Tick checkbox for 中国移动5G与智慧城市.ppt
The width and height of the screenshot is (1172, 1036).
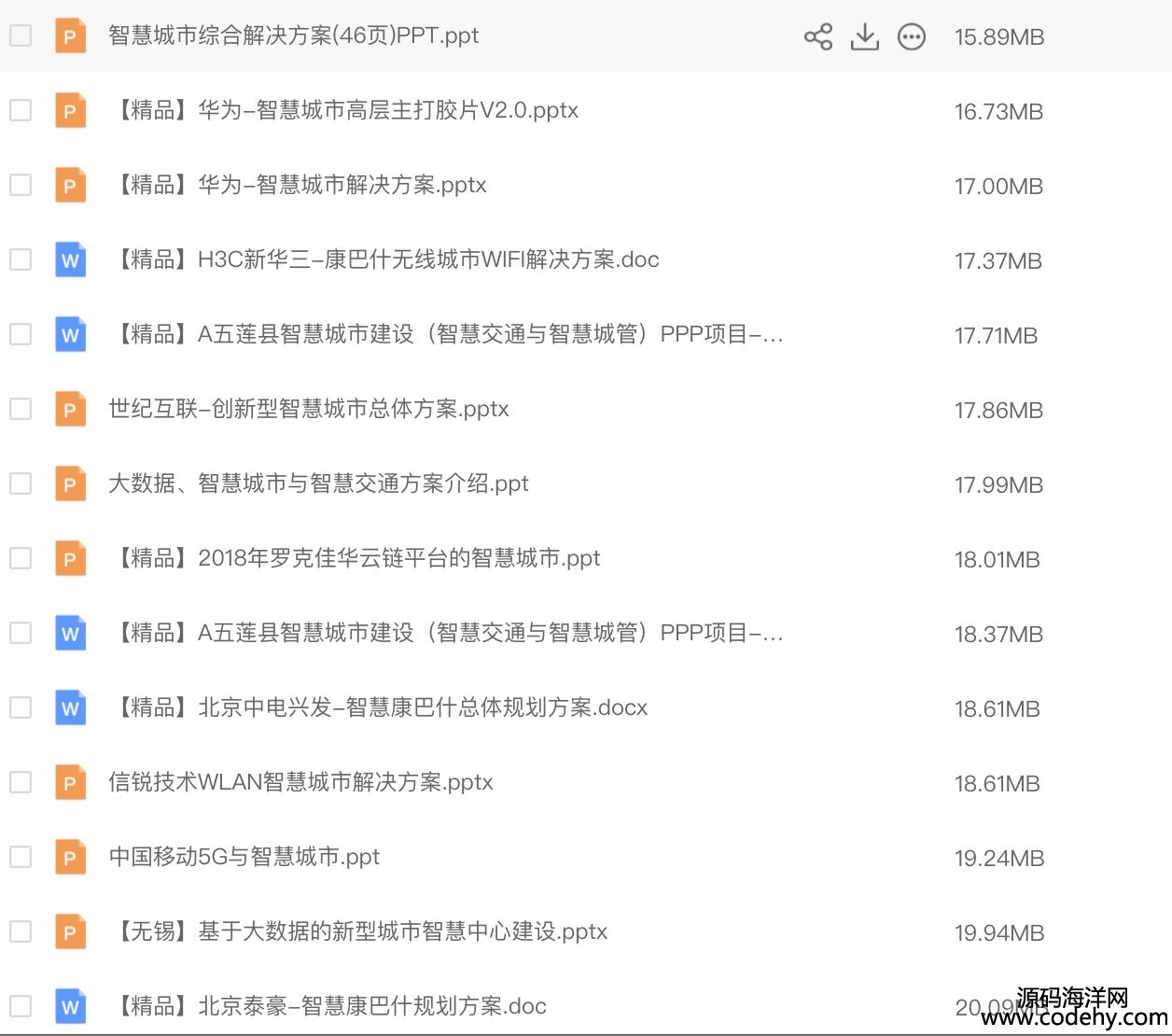point(21,857)
